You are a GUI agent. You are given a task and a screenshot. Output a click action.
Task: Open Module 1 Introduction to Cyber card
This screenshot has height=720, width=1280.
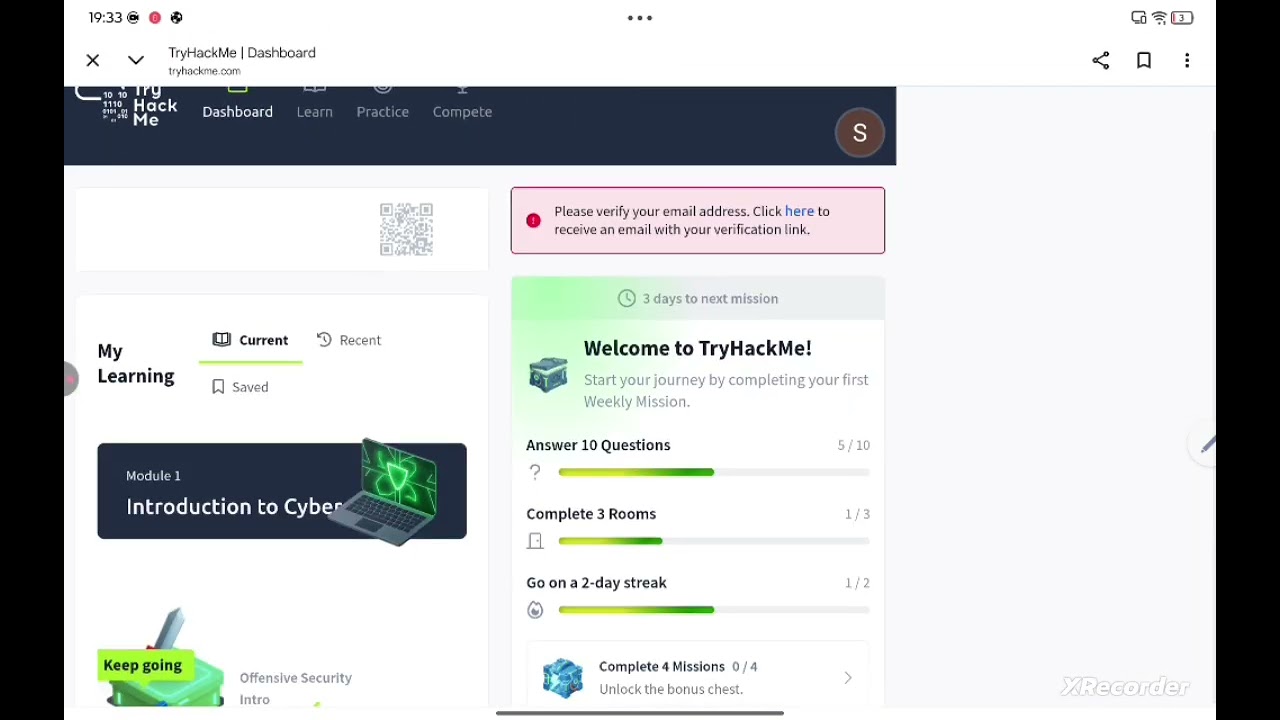tap(282, 491)
